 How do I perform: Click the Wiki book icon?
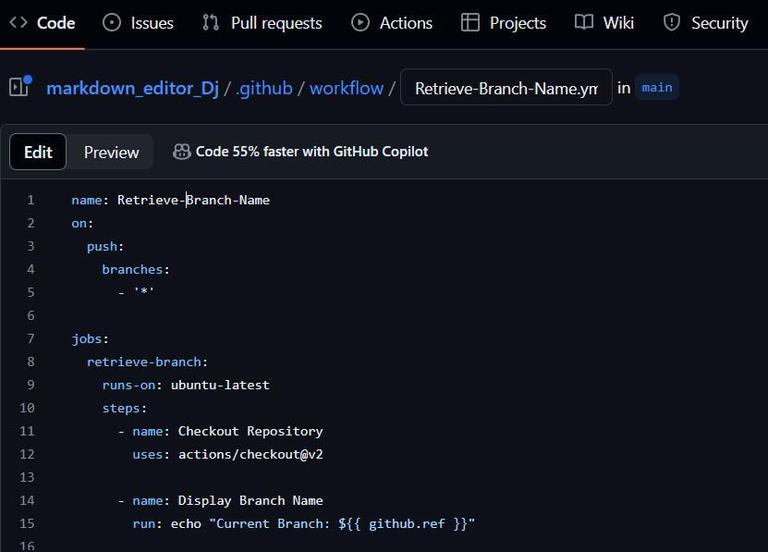(584, 22)
